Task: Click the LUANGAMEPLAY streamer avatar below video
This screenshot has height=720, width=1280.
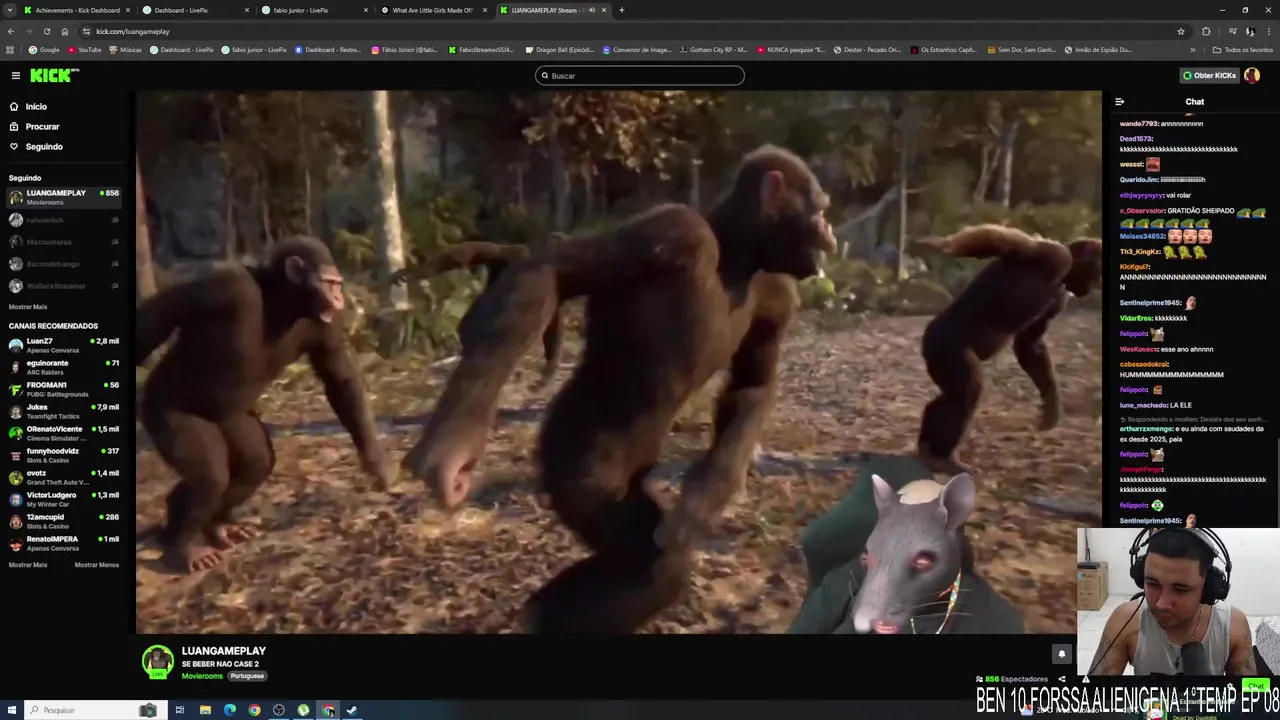Action: pos(157,662)
